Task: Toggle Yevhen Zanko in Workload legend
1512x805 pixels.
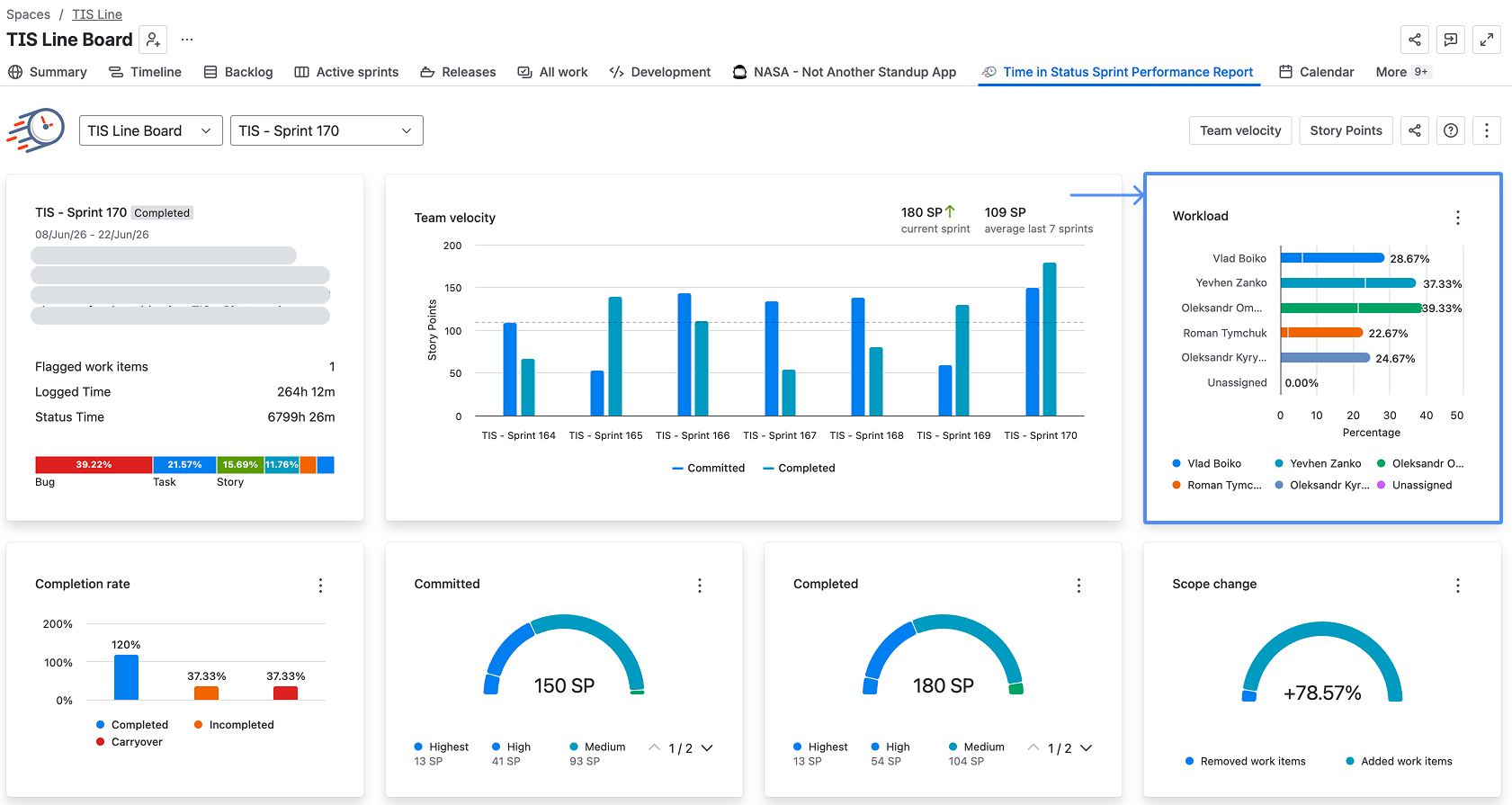Action: click(1318, 463)
